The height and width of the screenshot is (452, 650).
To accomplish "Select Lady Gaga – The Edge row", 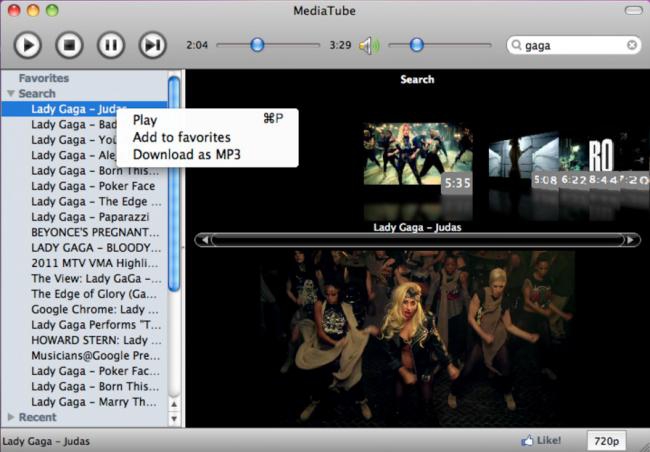I will (84, 201).
